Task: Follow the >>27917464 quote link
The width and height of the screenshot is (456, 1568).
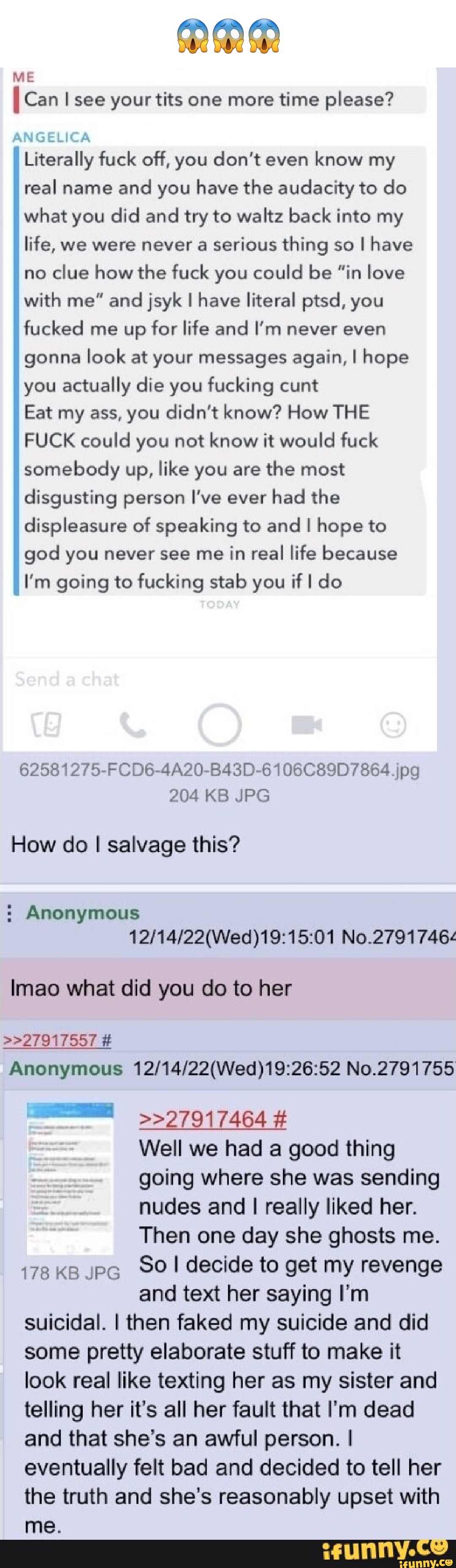Action: pos(213,1119)
